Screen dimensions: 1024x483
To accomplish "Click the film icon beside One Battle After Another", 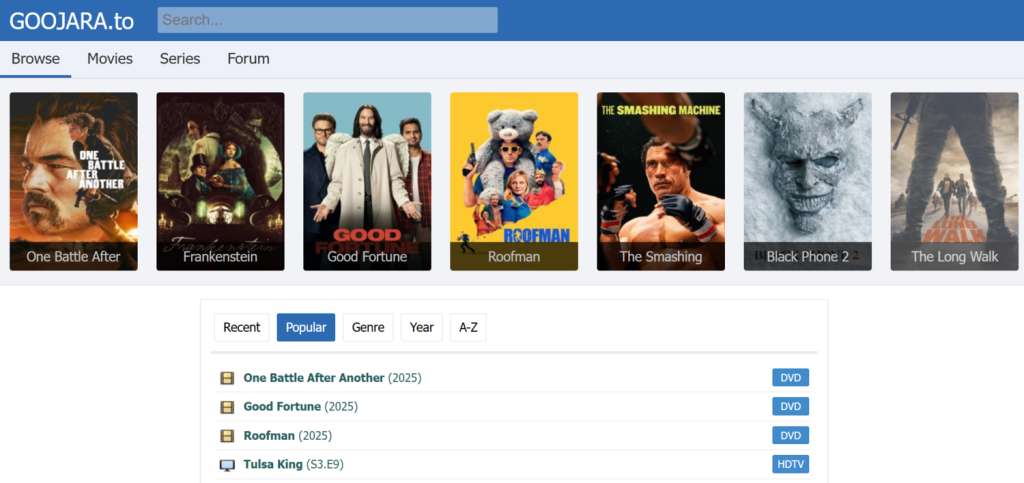I will [227, 378].
